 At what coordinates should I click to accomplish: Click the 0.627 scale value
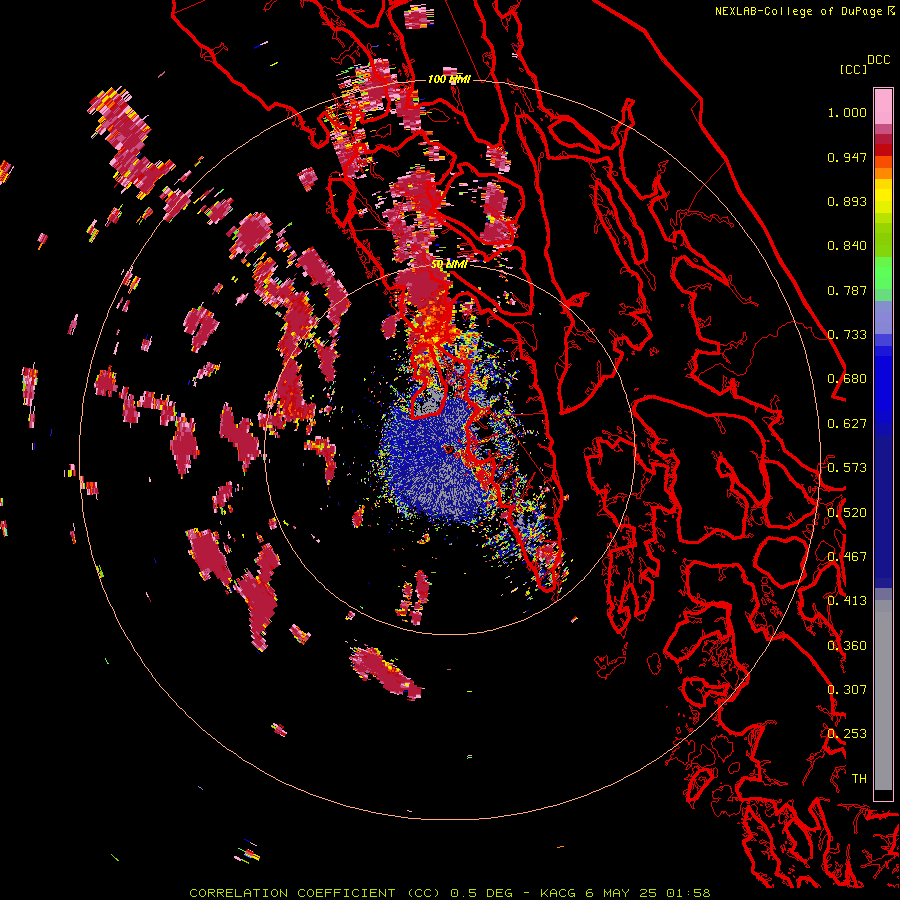847,424
